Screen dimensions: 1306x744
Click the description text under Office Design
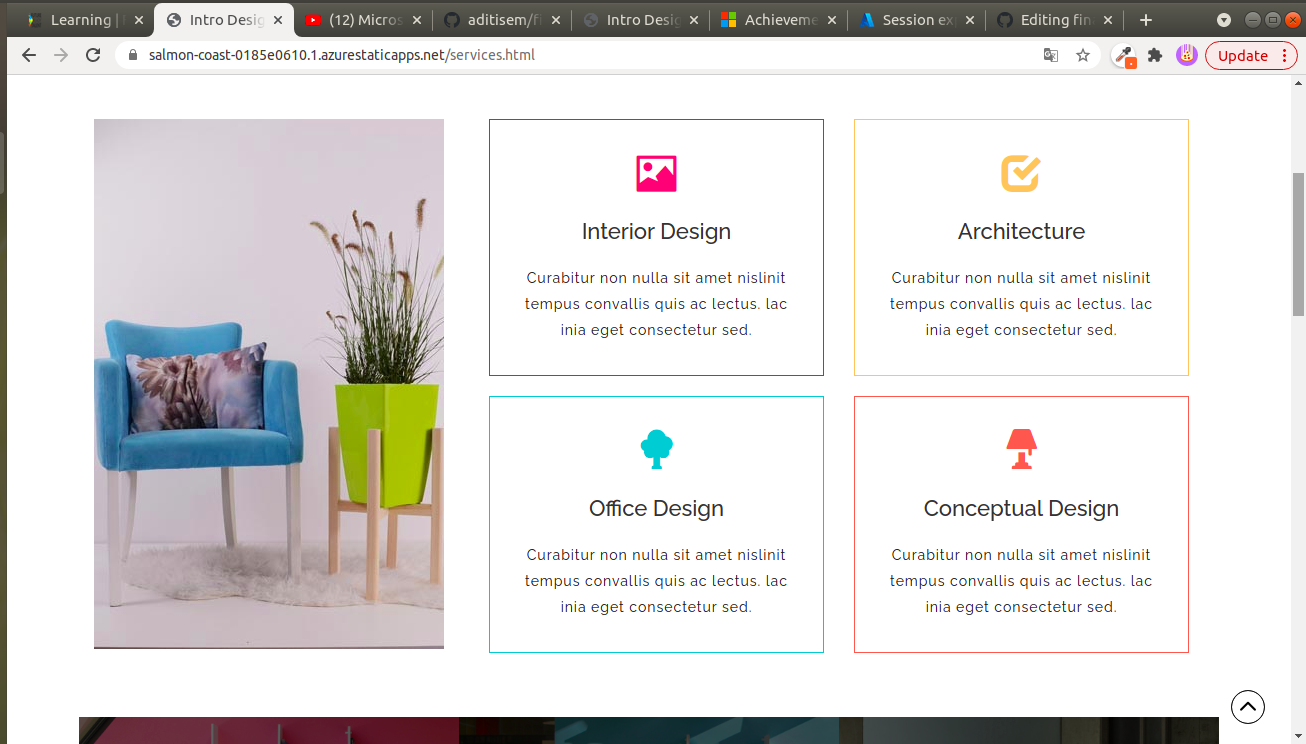656,581
